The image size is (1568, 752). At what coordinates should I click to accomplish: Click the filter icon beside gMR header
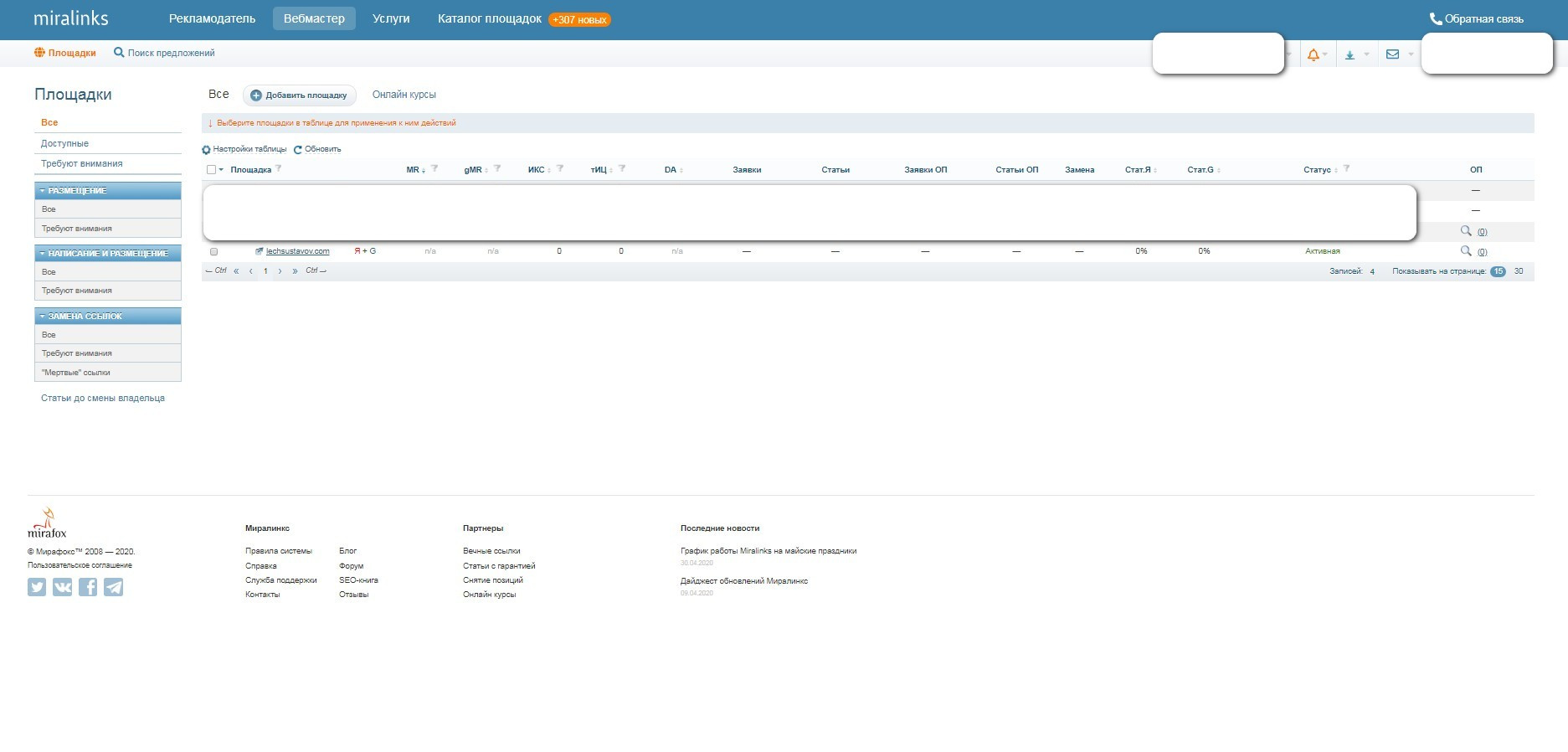[497, 169]
